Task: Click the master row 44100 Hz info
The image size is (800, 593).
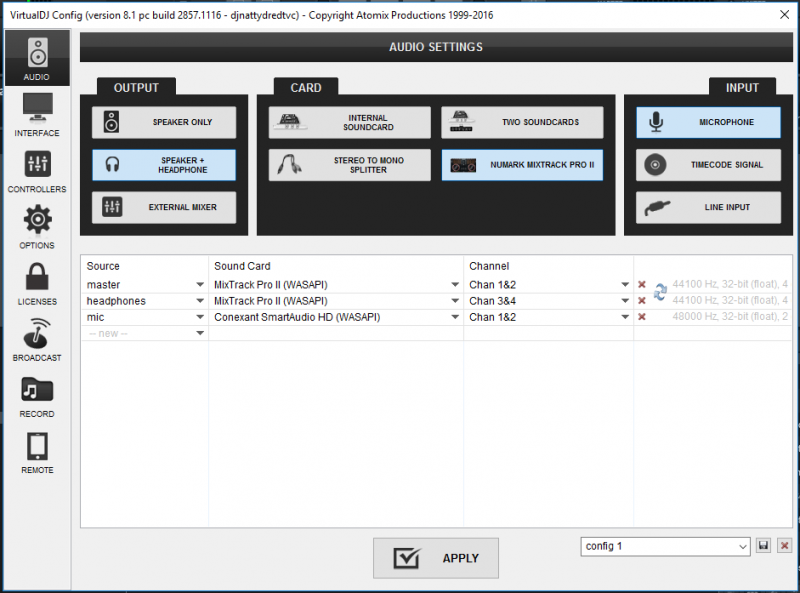Action: point(730,284)
